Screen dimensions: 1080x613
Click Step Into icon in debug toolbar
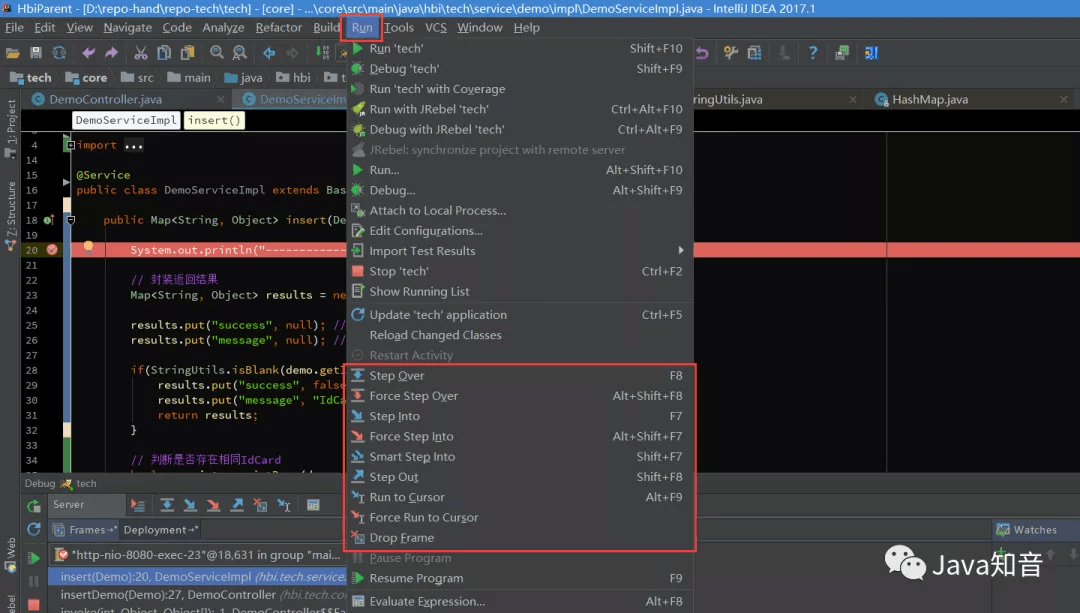click(190, 506)
